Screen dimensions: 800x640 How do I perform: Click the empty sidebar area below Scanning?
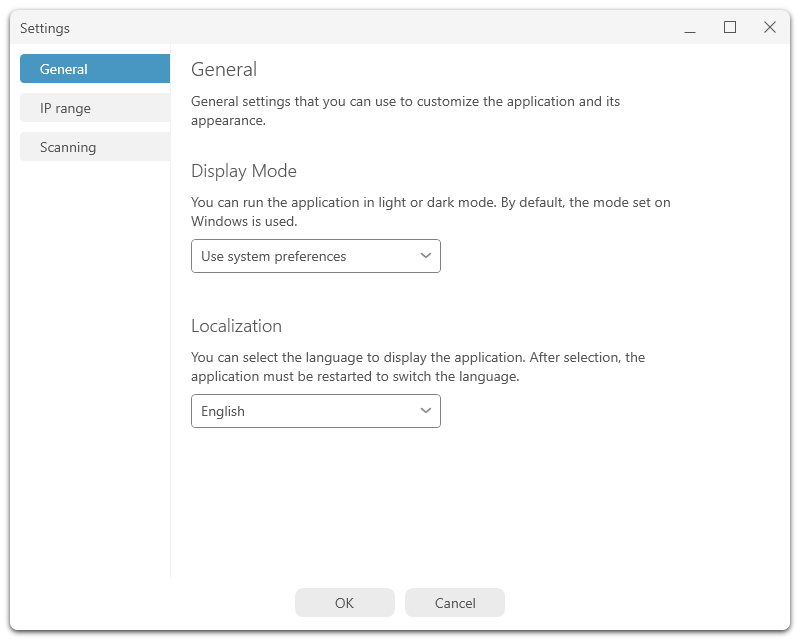click(x=95, y=367)
